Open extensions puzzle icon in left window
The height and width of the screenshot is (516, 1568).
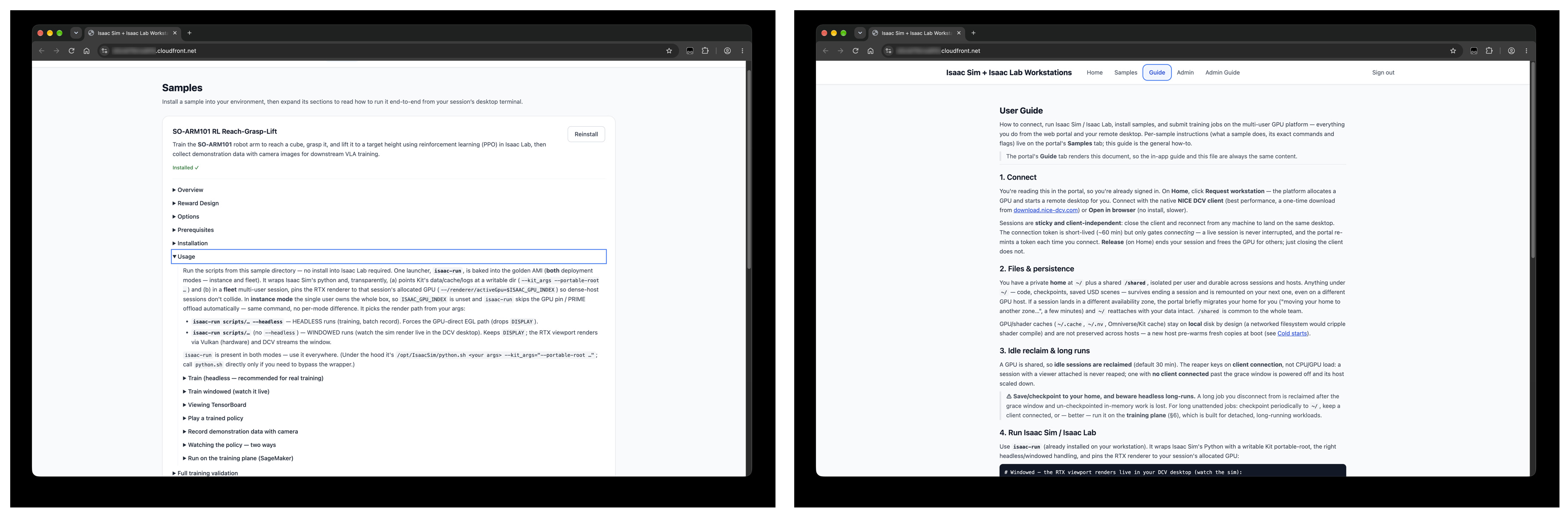pos(705,51)
